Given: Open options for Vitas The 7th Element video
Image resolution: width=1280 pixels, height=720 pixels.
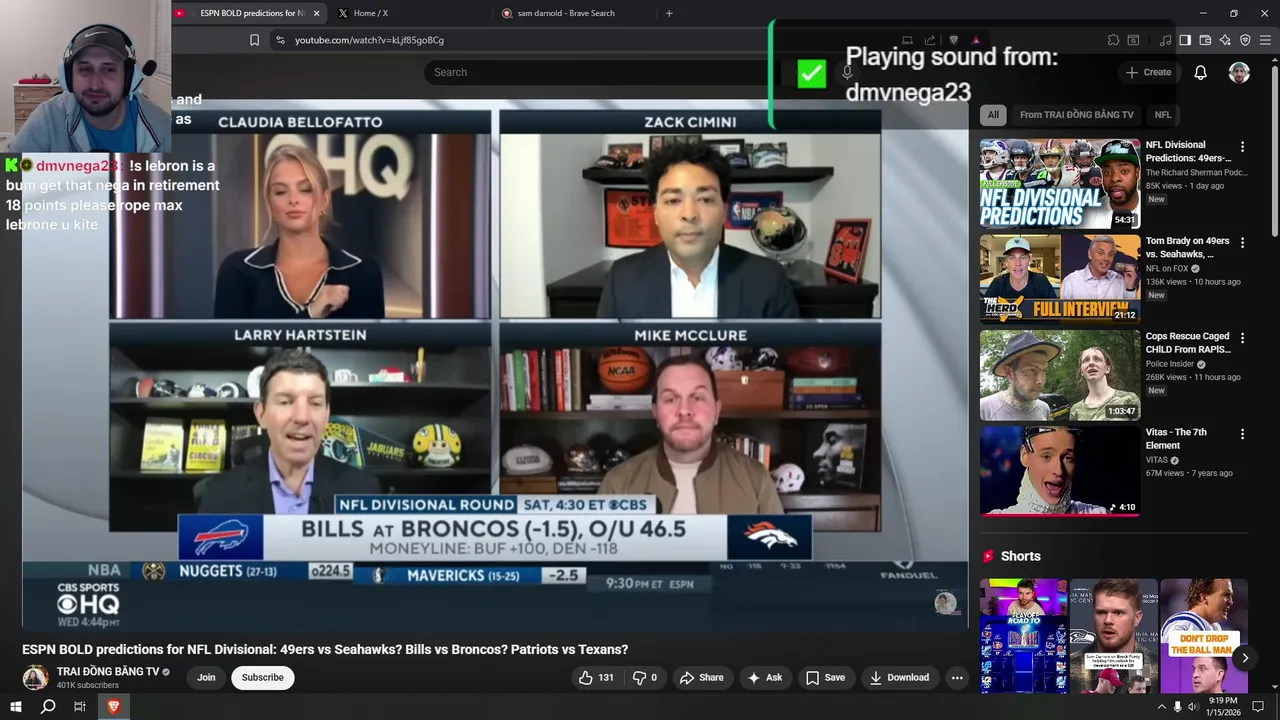Looking at the screenshot, I should click(1242, 434).
